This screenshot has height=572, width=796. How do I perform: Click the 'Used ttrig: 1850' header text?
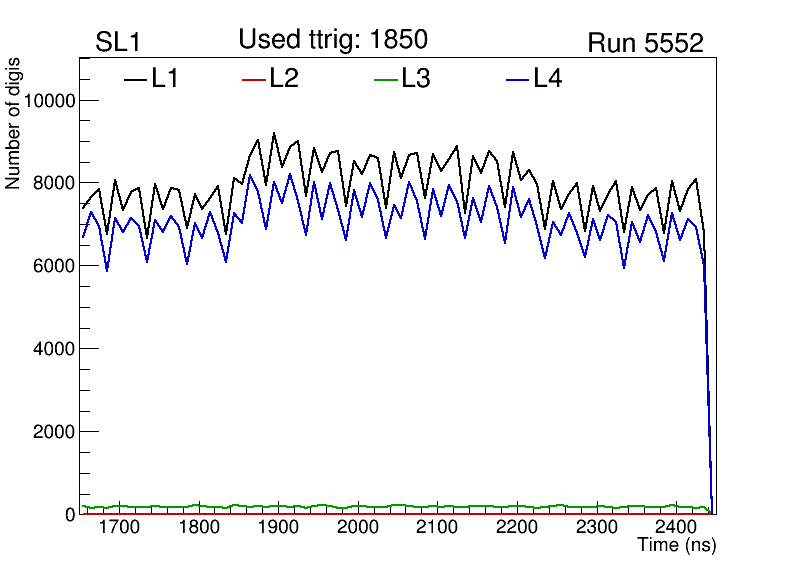pos(333,39)
